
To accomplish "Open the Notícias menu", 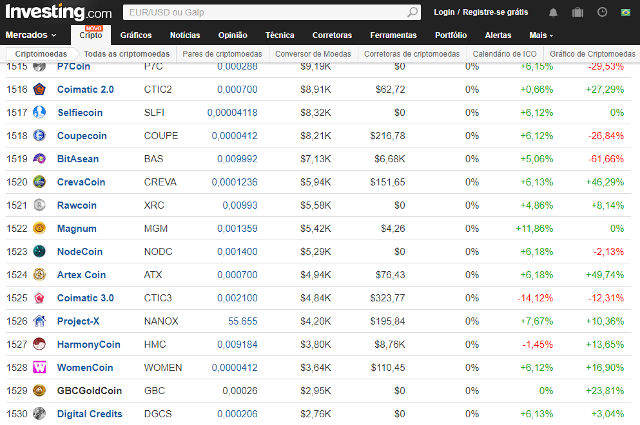I will pyautogui.click(x=185, y=35).
